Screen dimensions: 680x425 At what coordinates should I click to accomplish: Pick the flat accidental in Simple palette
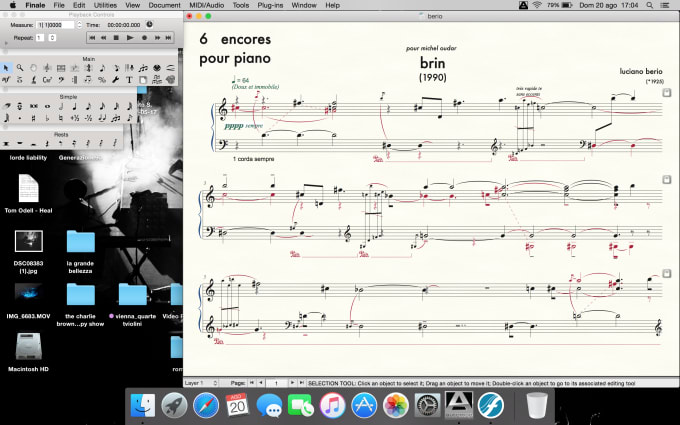coord(47,118)
